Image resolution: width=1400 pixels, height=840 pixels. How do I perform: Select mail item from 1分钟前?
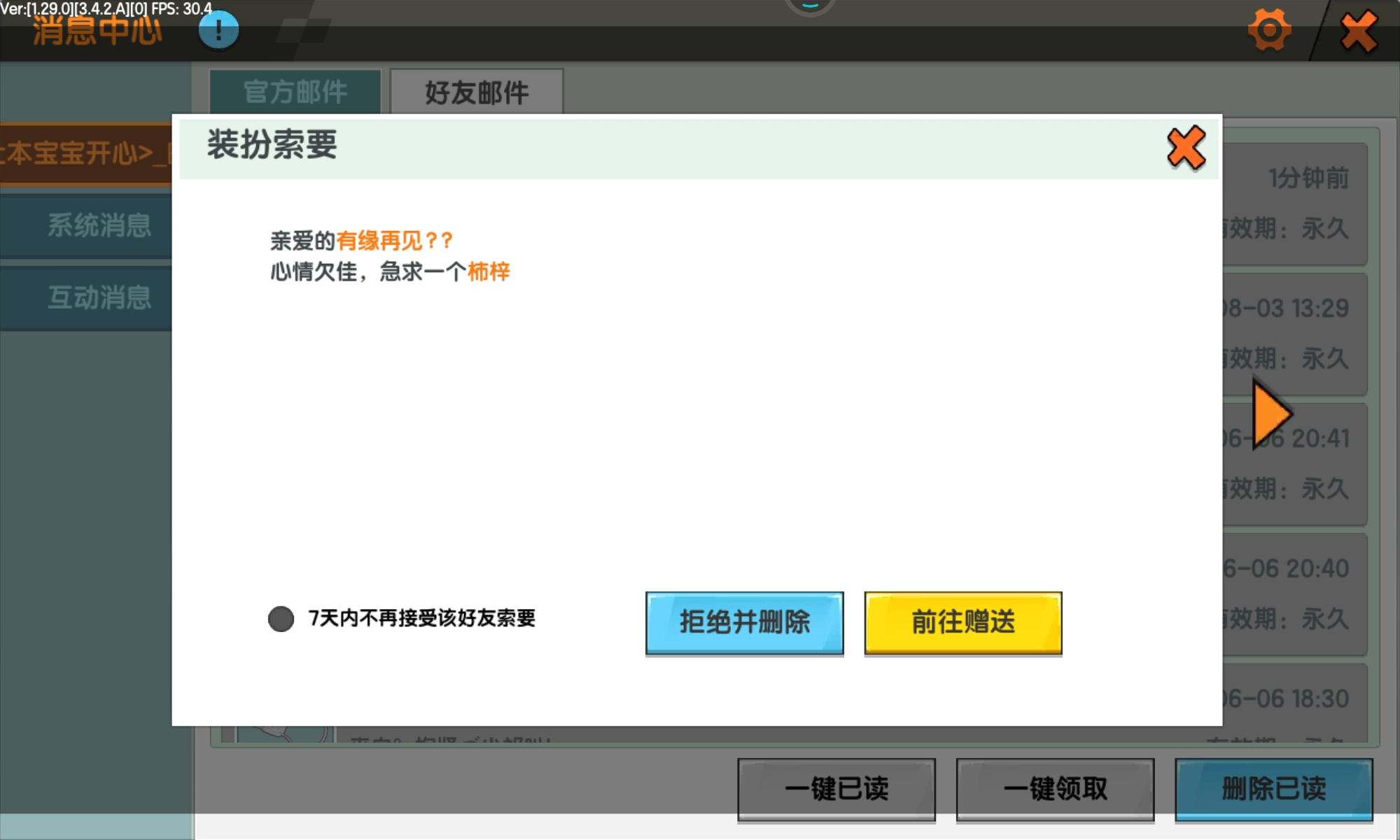pos(1295,203)
